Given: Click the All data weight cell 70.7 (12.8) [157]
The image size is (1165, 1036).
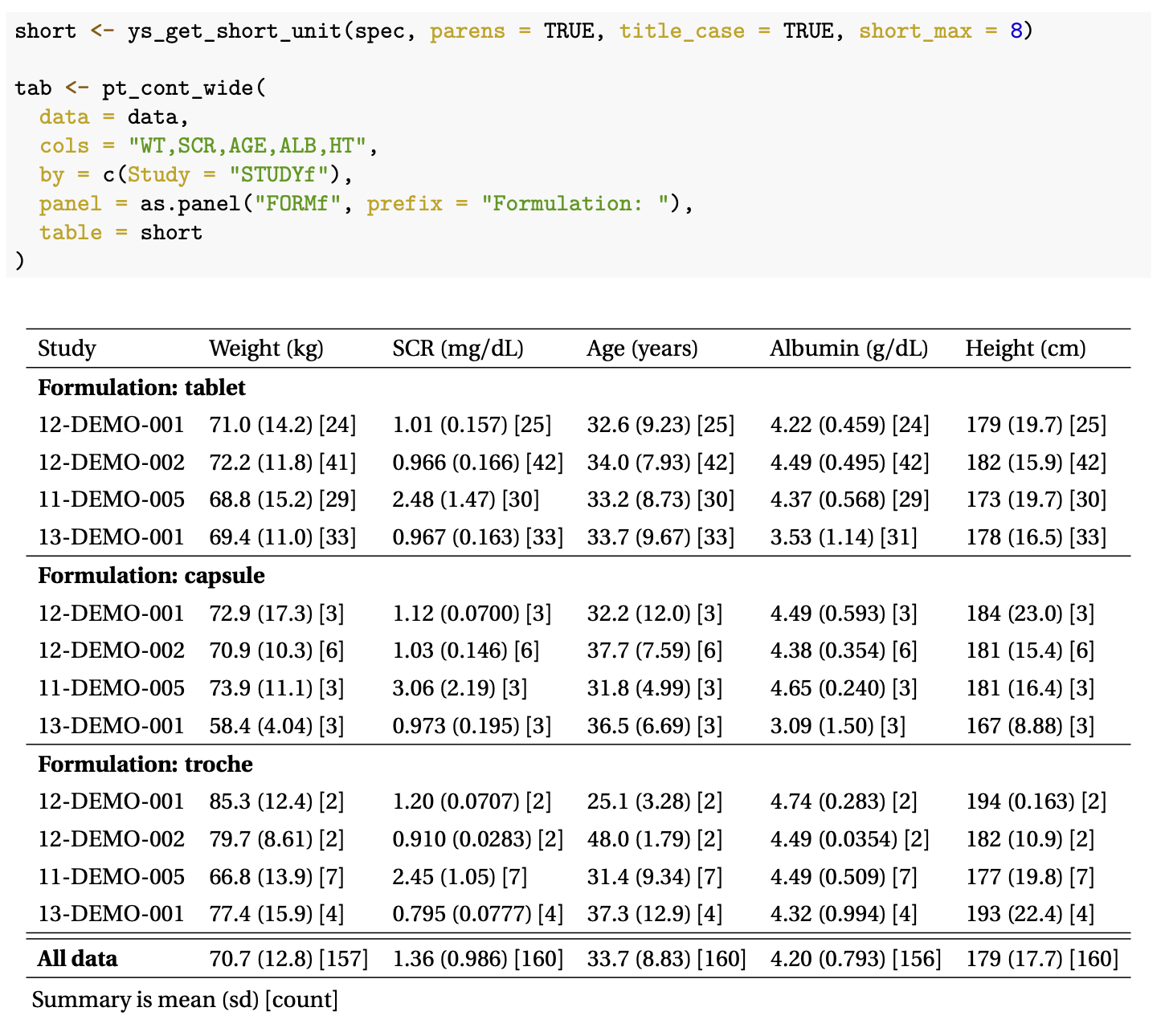Looking at the screenshot, I should [288, 959].
